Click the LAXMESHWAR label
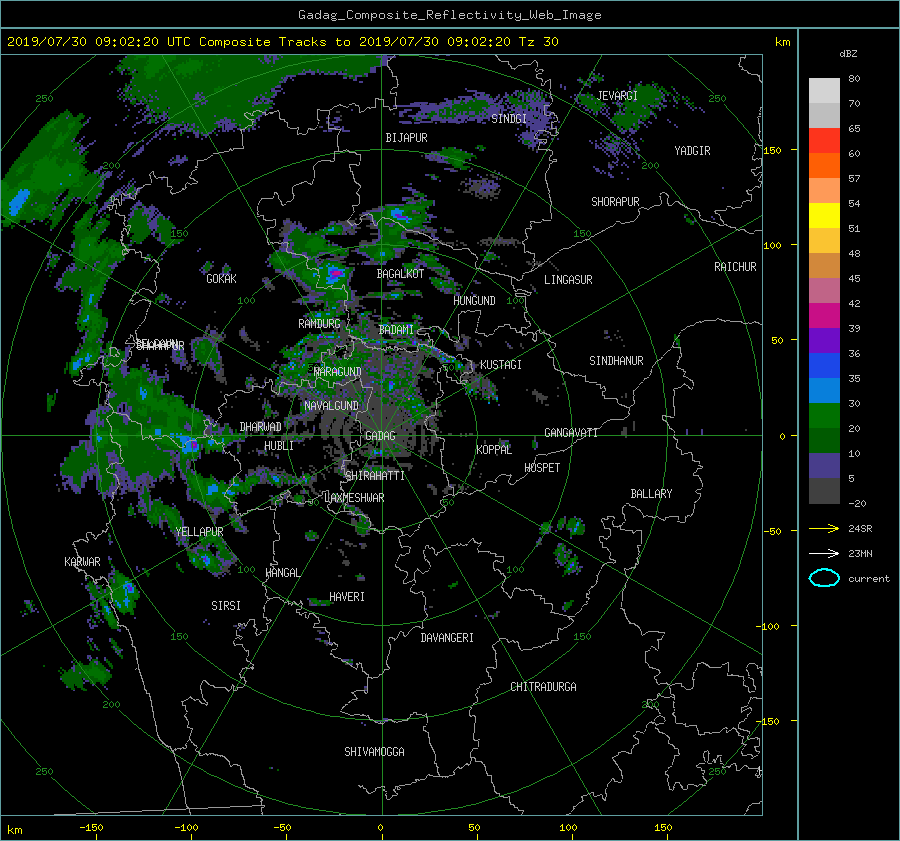900x841 pixels. pyautogui.click(x=354, y=498)
